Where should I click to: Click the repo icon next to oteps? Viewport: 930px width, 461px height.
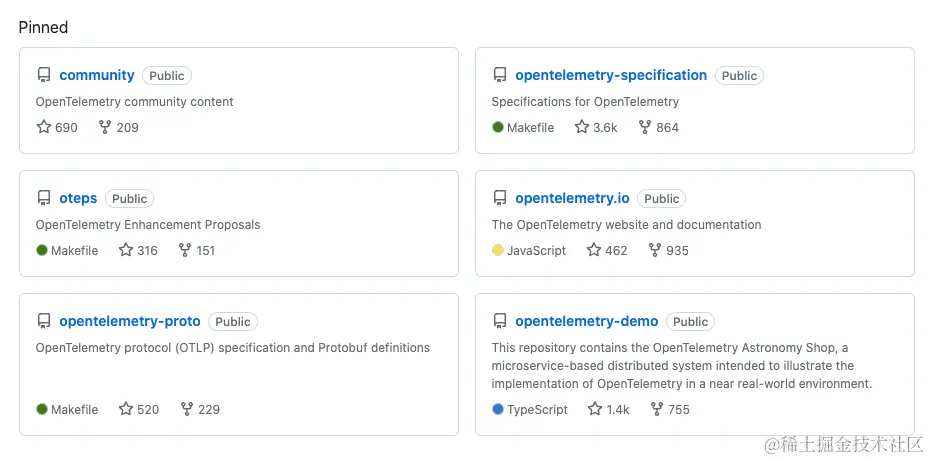pos(44,198)
